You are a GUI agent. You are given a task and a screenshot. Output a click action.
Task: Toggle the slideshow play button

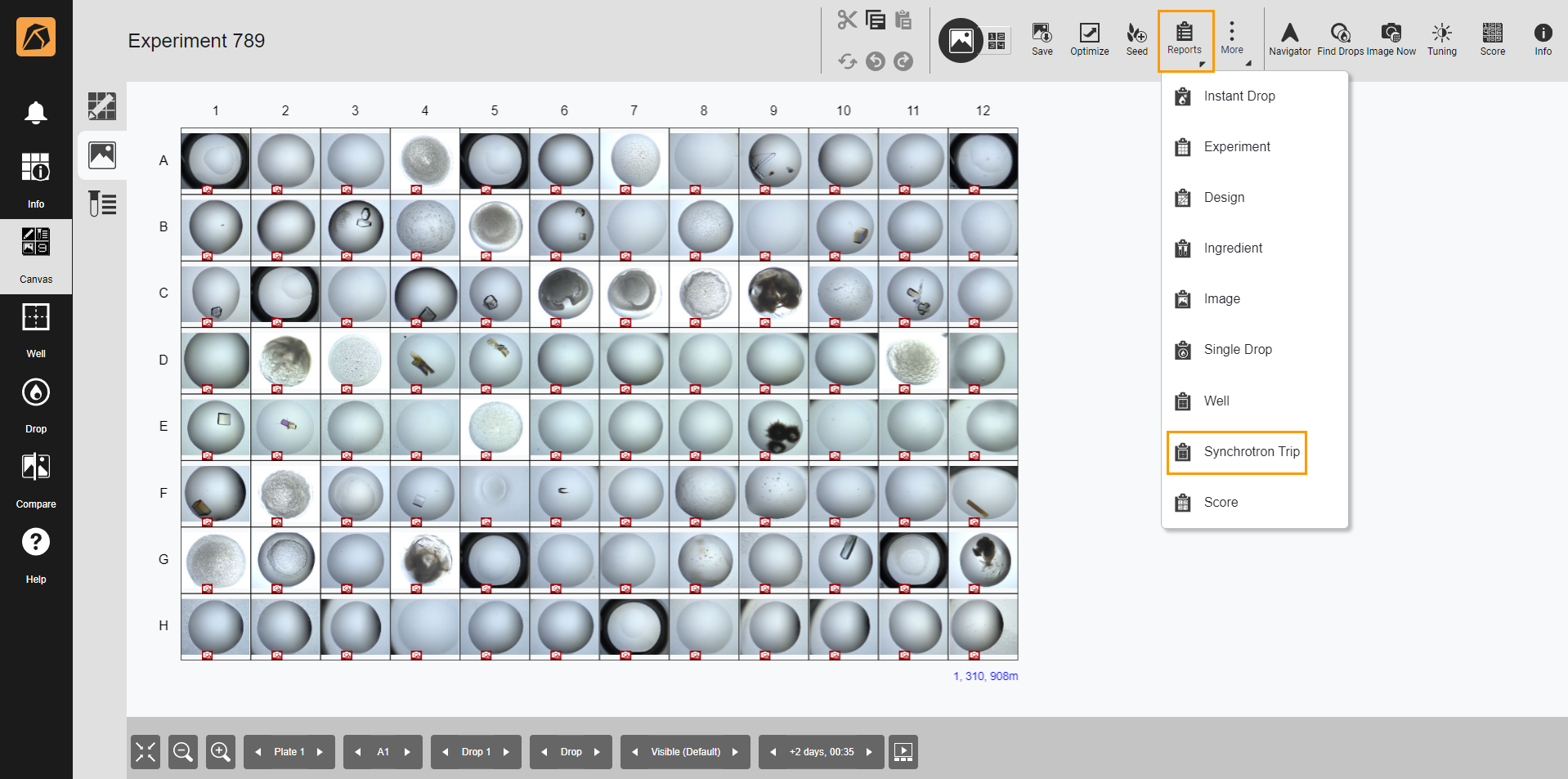(903, 752)
